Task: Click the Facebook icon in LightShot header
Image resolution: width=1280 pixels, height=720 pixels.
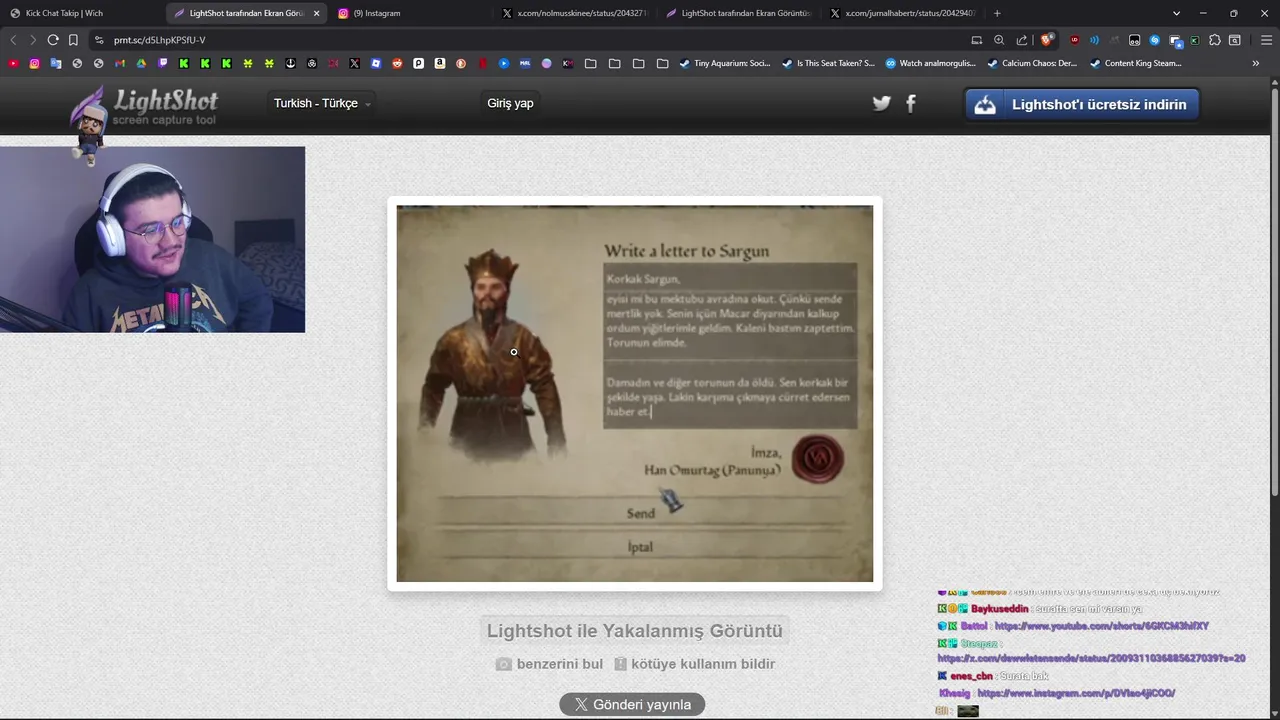Action: (911, 103)
